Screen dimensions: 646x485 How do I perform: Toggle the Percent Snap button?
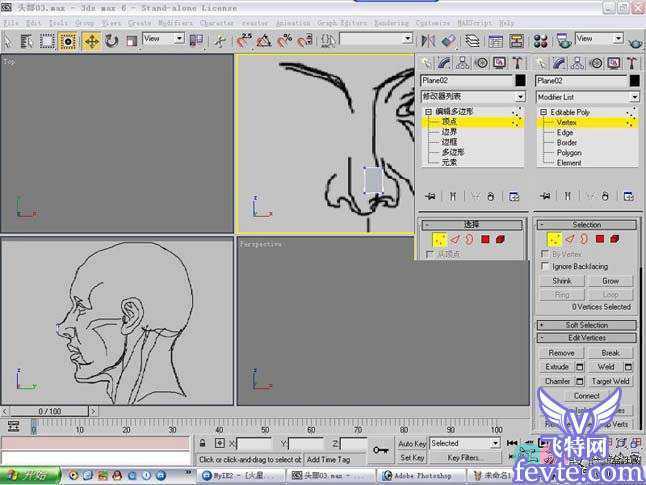point(285,41)
